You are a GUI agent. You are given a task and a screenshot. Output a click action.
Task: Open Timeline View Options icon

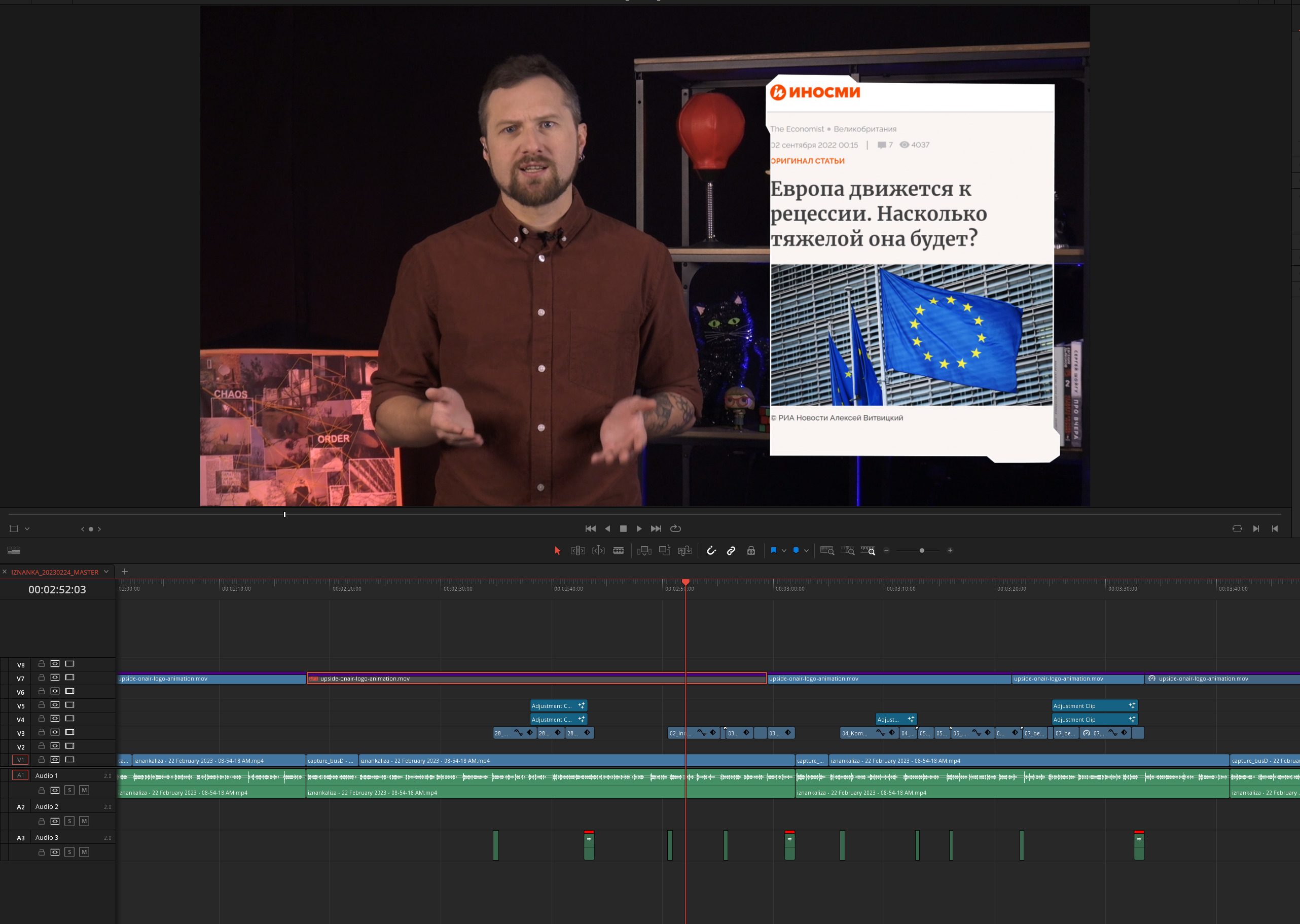point(14,550)
